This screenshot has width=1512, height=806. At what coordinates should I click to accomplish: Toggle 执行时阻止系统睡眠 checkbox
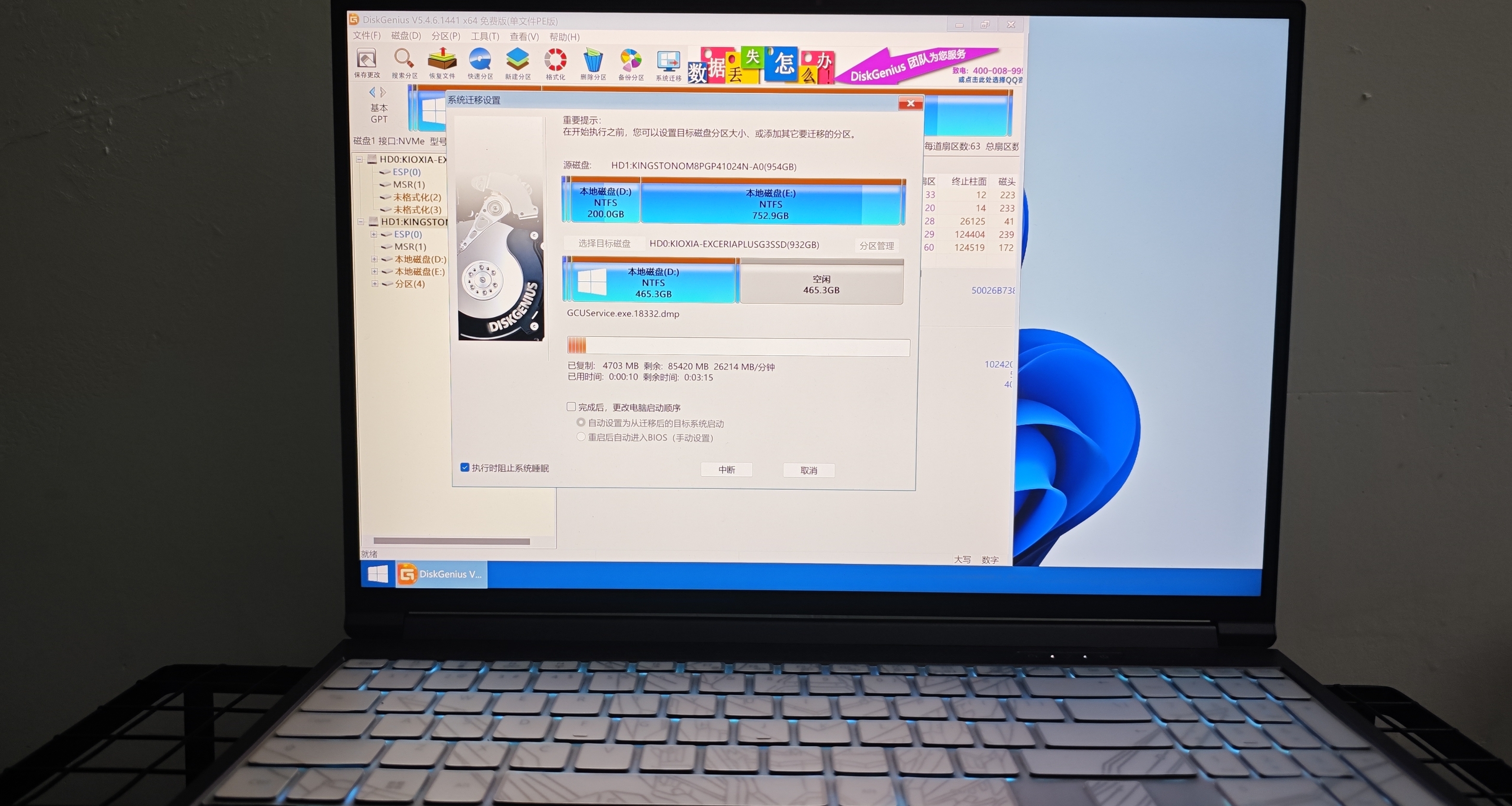pos(465,467)
